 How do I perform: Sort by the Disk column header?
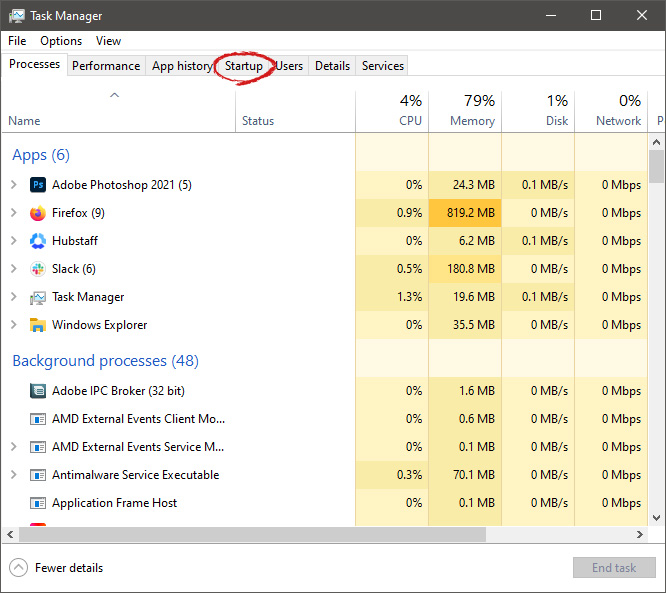(538, 111)
